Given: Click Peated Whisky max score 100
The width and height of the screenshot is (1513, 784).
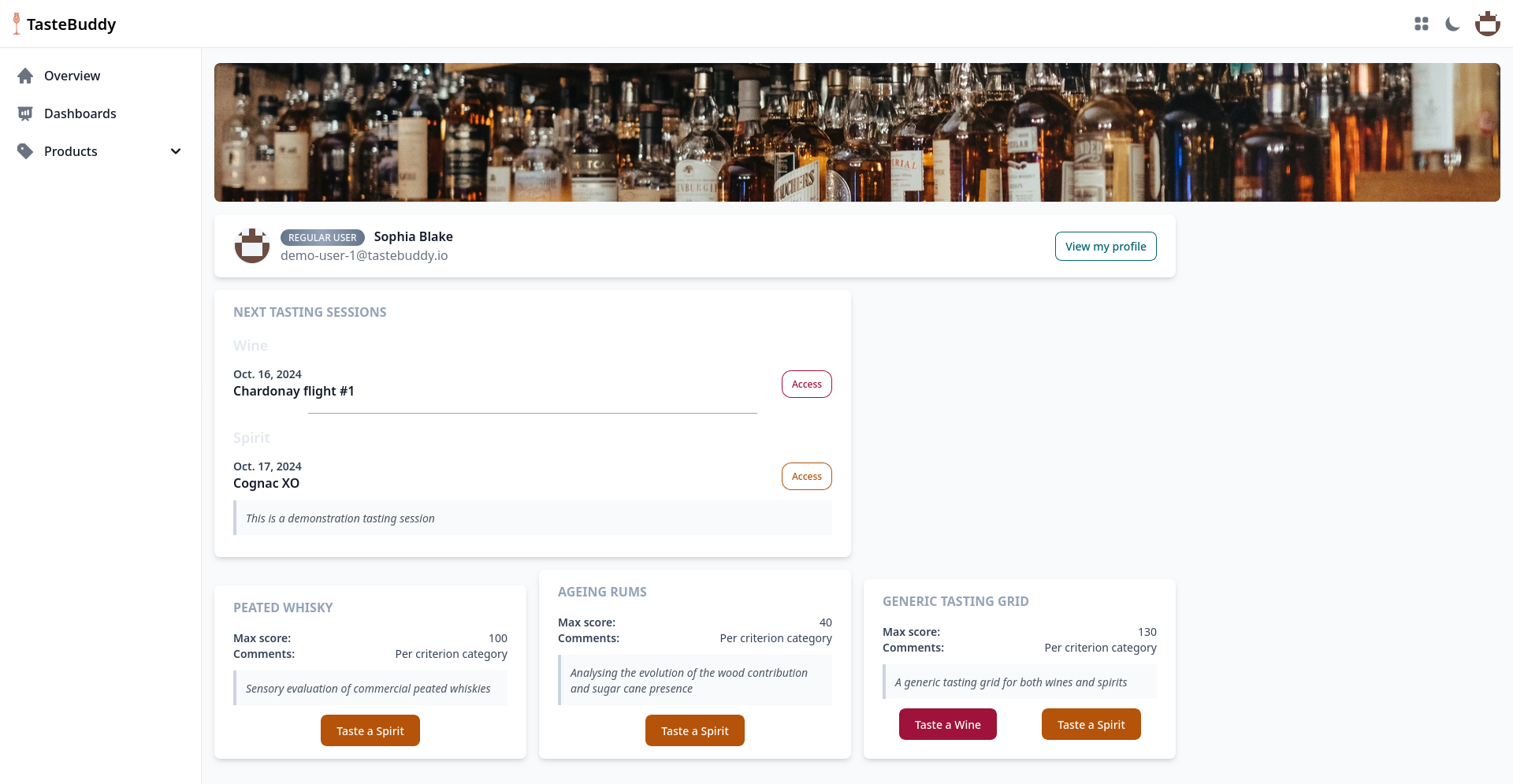Looking at the screenshot, I should coord(497,638).
